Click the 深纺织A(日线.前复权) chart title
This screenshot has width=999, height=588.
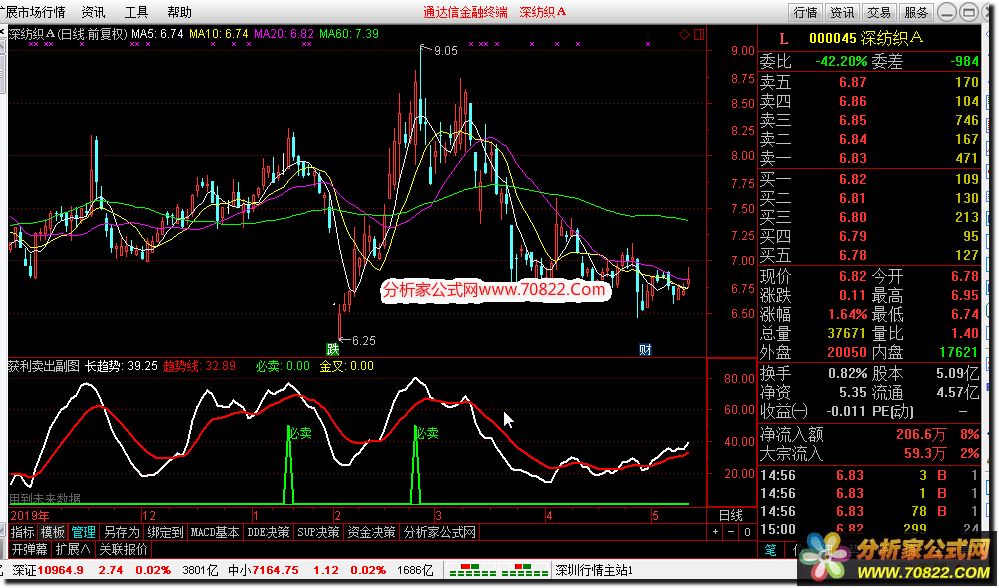pos(68,34)
